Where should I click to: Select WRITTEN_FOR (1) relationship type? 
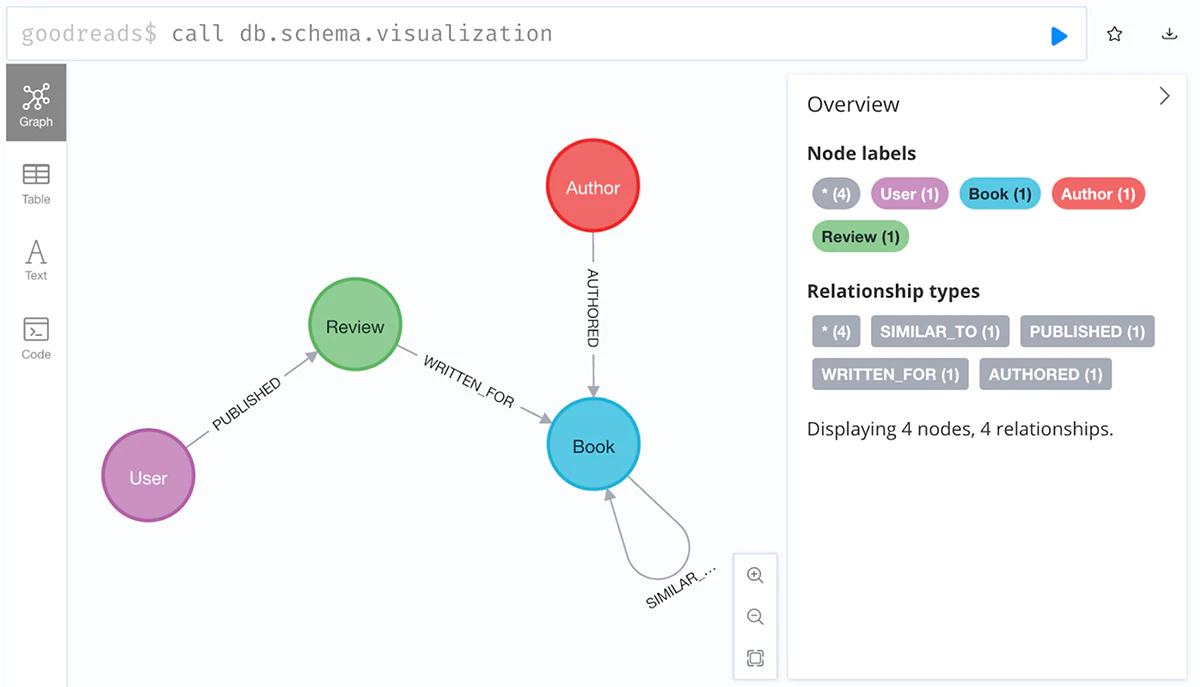pyautogui.click(x=890, y=374)
